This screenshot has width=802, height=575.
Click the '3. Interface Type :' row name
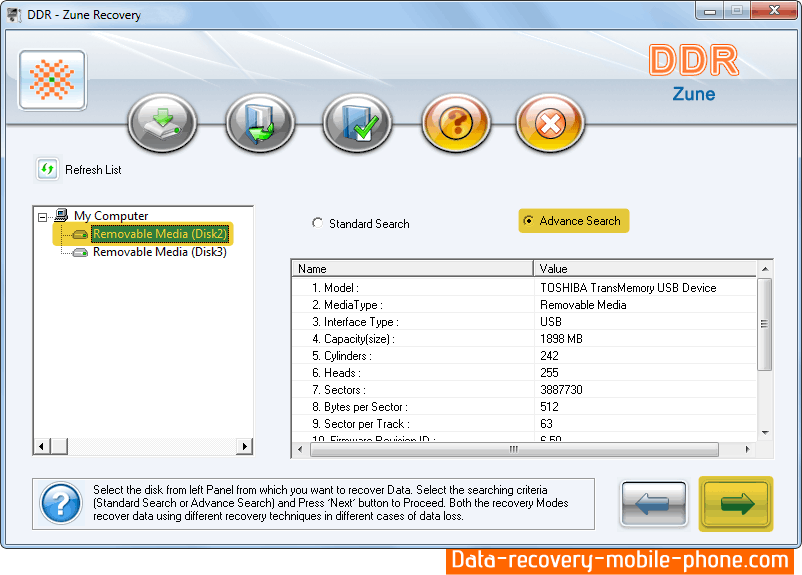point(355,322)
